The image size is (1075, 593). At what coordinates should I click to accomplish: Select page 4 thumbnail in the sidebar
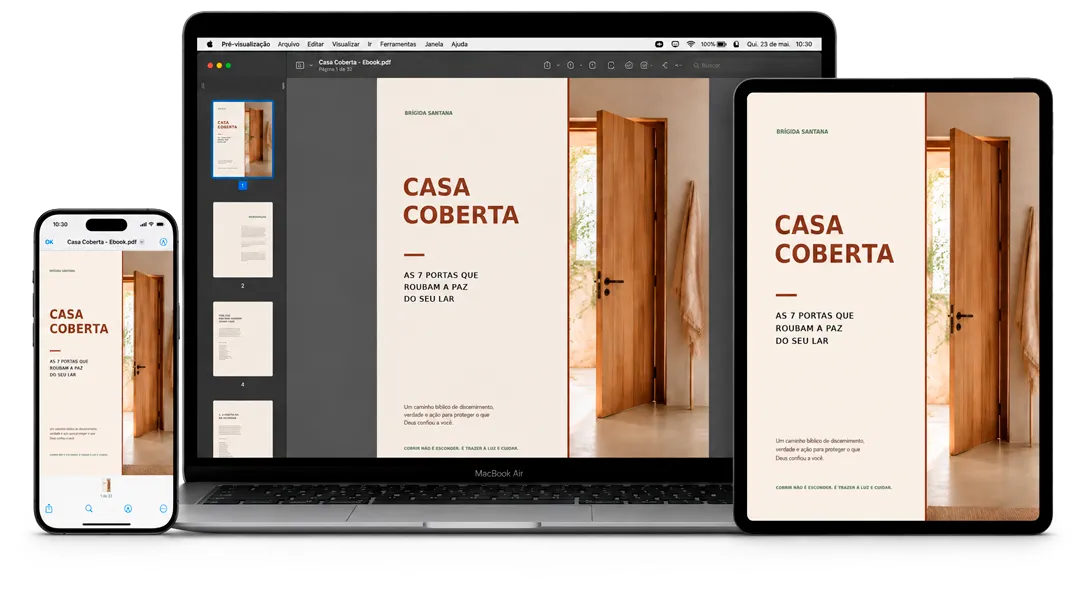tap(243, 339)
